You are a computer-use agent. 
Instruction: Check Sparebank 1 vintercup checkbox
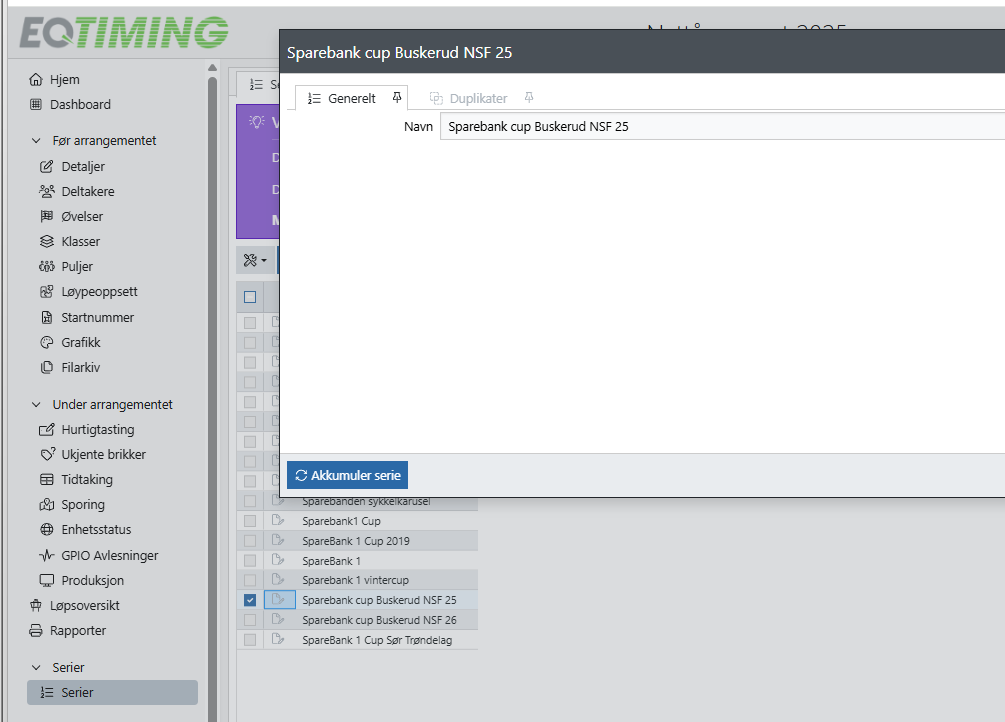point(250,580)
